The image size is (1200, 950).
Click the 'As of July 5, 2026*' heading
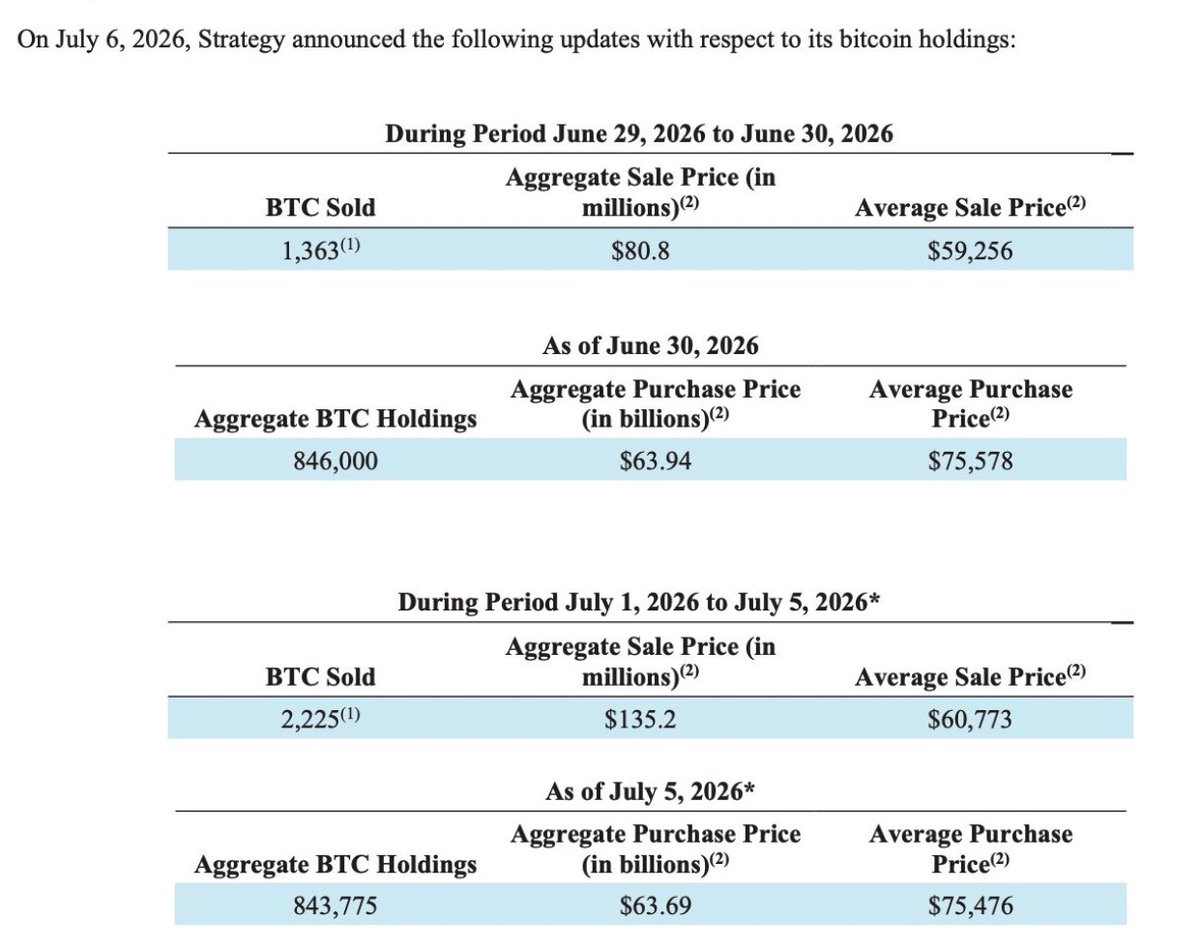pyautogui.click(x=650, y=791)
